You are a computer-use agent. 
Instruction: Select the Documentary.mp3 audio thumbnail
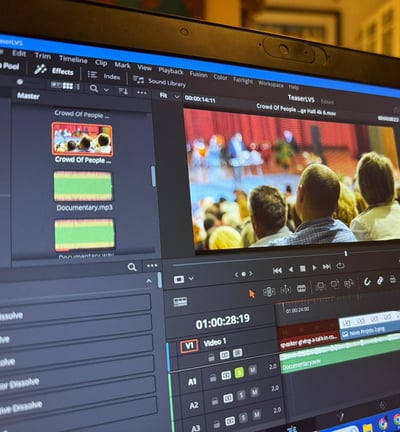[x=83, y=186]
